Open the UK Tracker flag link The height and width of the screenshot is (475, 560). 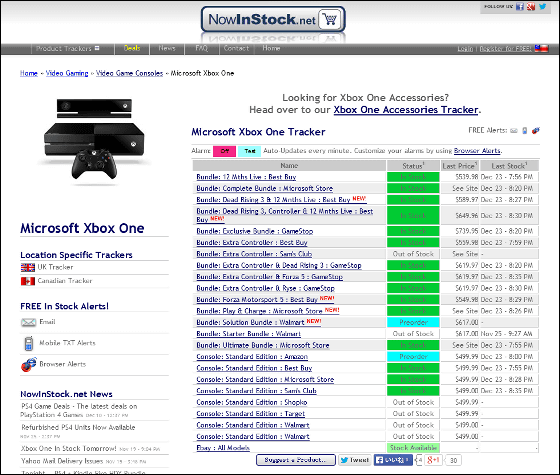(x=28, y=267)
